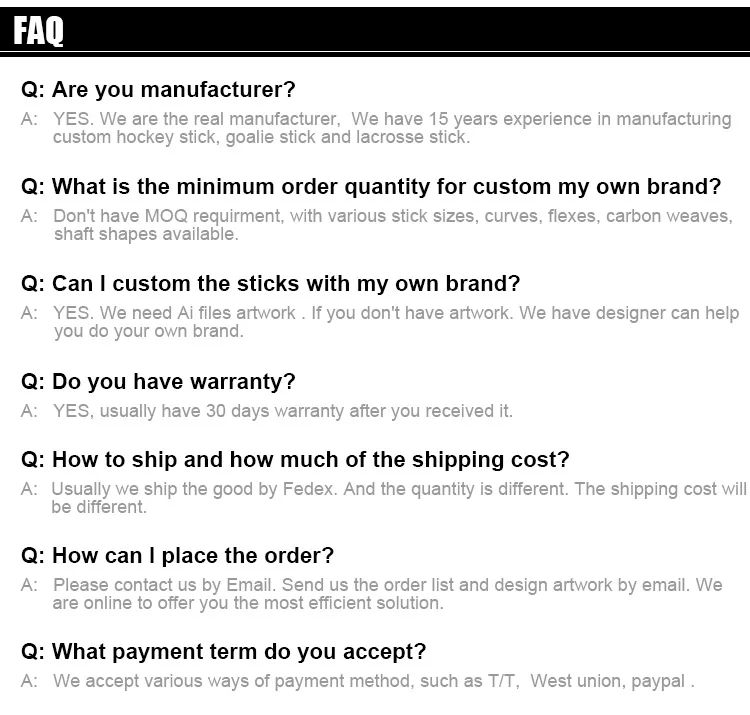This screenshot has width=750, height=715.
Task: Click the answer about contacting by Email
Action: click(371, 594)
